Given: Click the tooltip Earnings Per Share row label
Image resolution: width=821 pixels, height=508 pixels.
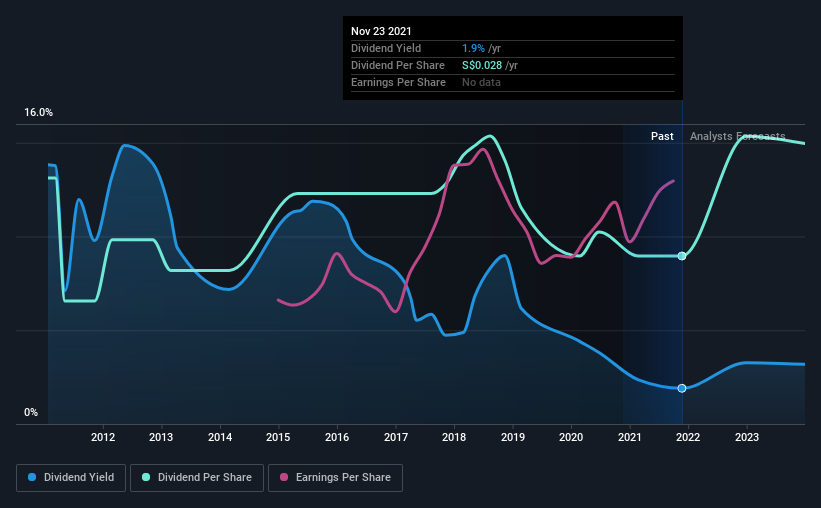Looking at the screenshot, I should coord(398,82).
